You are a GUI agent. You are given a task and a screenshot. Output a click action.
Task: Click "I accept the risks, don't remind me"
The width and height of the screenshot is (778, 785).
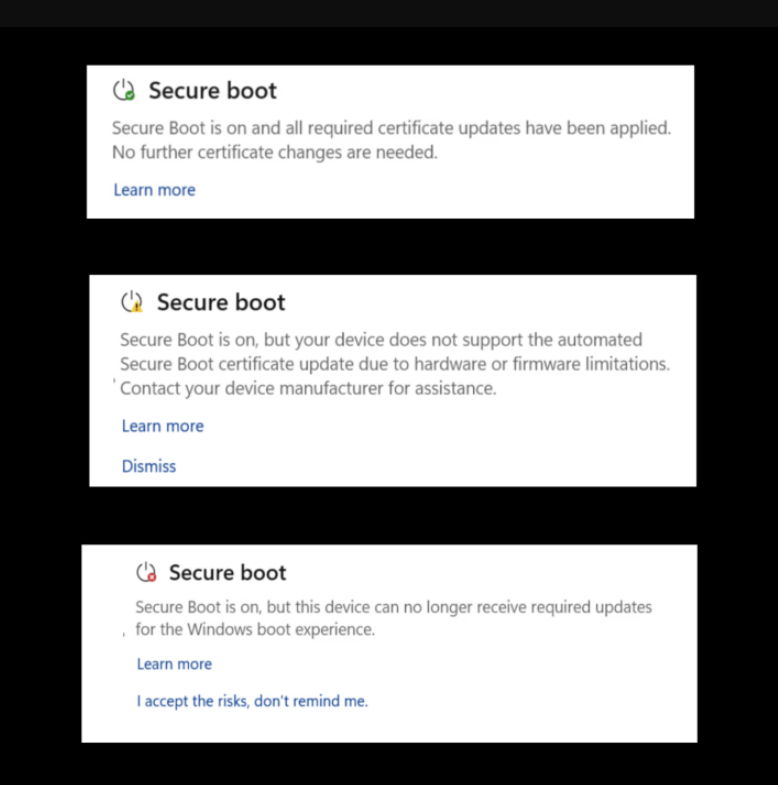click(x=252, y=701)
